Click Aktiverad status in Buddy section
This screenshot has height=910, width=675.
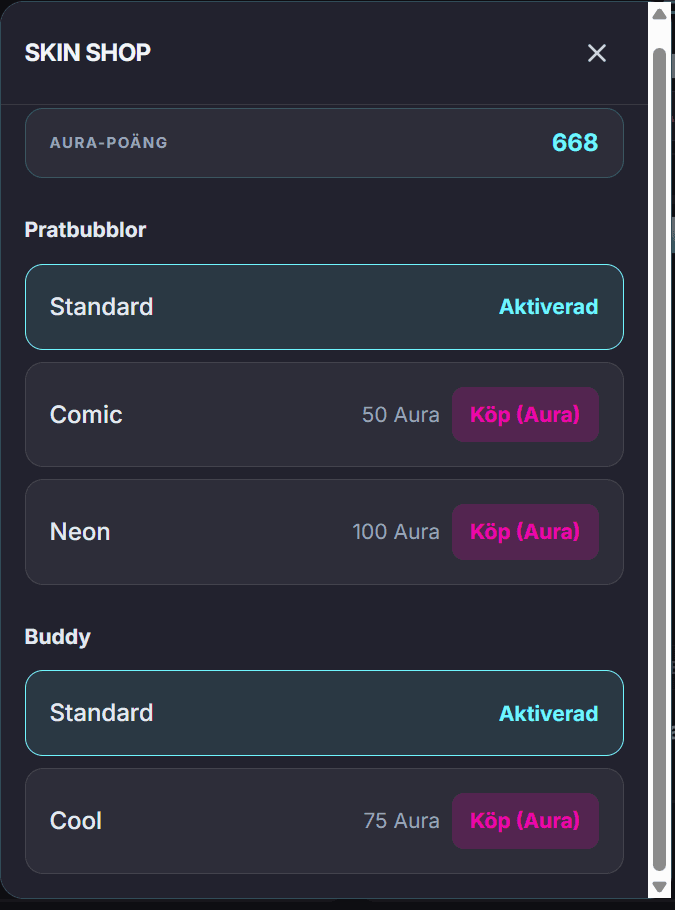pos(548,714)
